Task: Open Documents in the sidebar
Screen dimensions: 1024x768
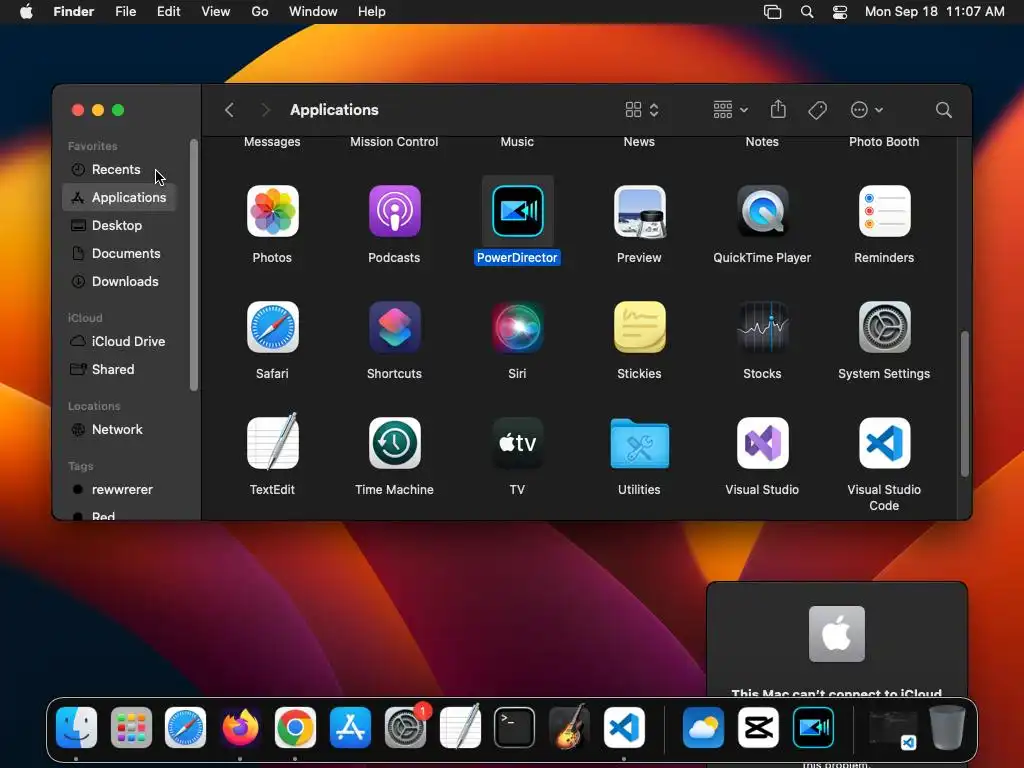Action: coord(119,253)
